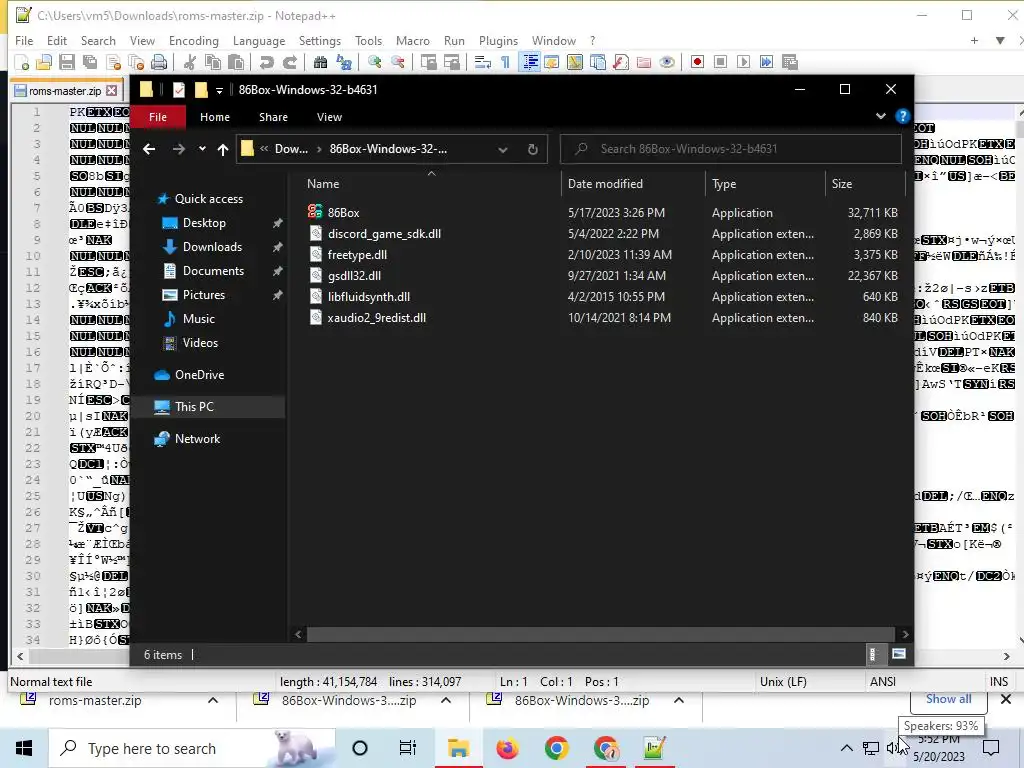Open the Encoding menu
The height and width of the screenshot is (768, 1024).
[193, 40]
